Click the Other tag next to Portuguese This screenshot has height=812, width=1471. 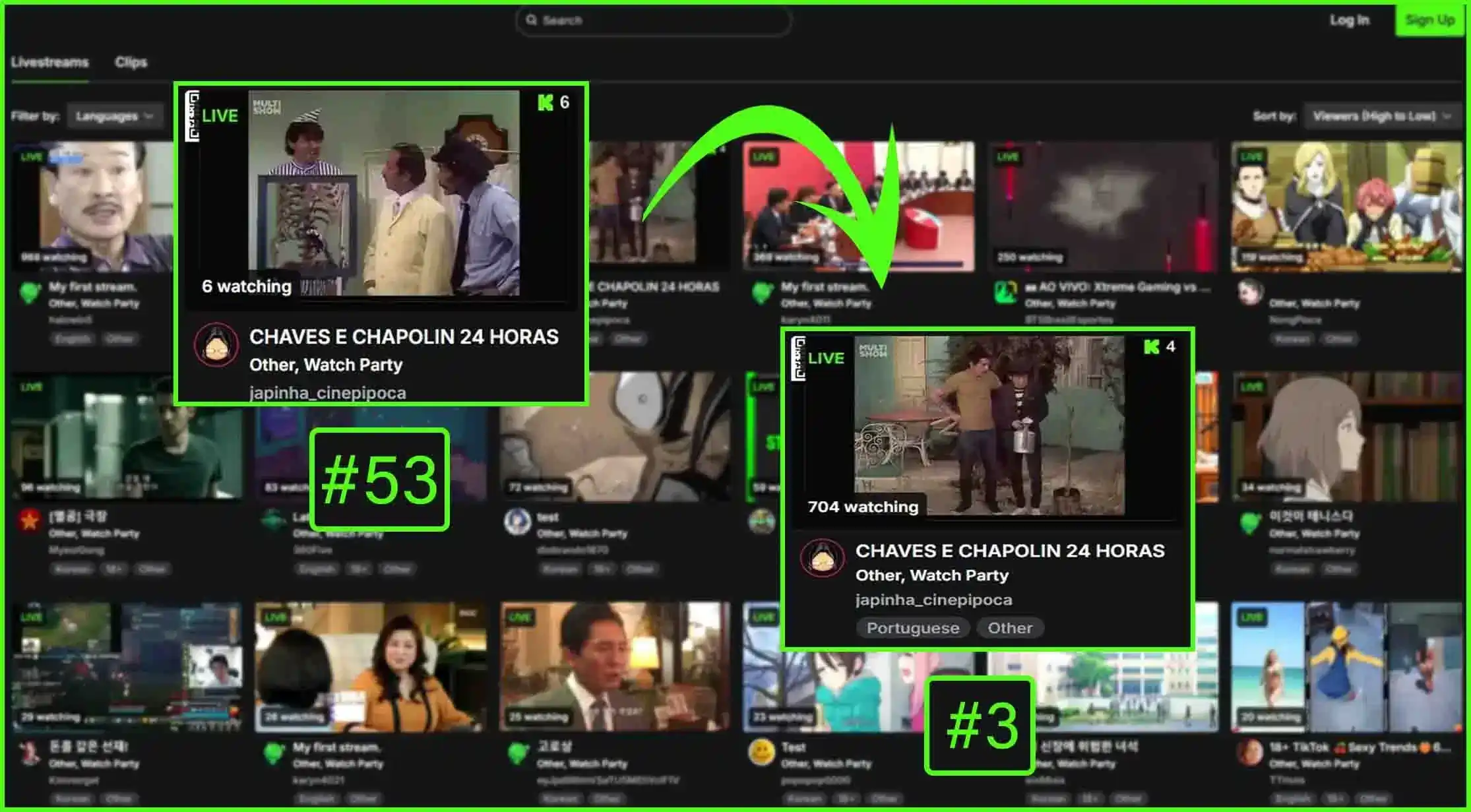click(x=1009, y=628)
